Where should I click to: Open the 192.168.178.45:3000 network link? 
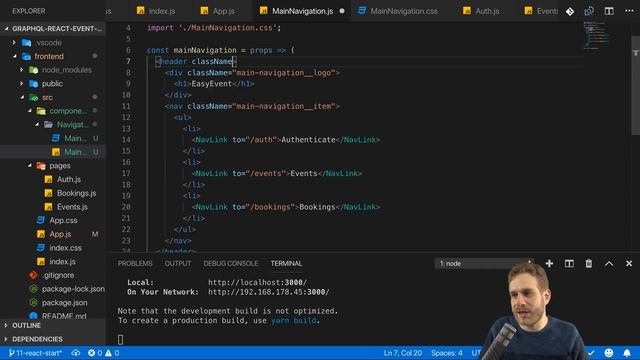(269, 292)
